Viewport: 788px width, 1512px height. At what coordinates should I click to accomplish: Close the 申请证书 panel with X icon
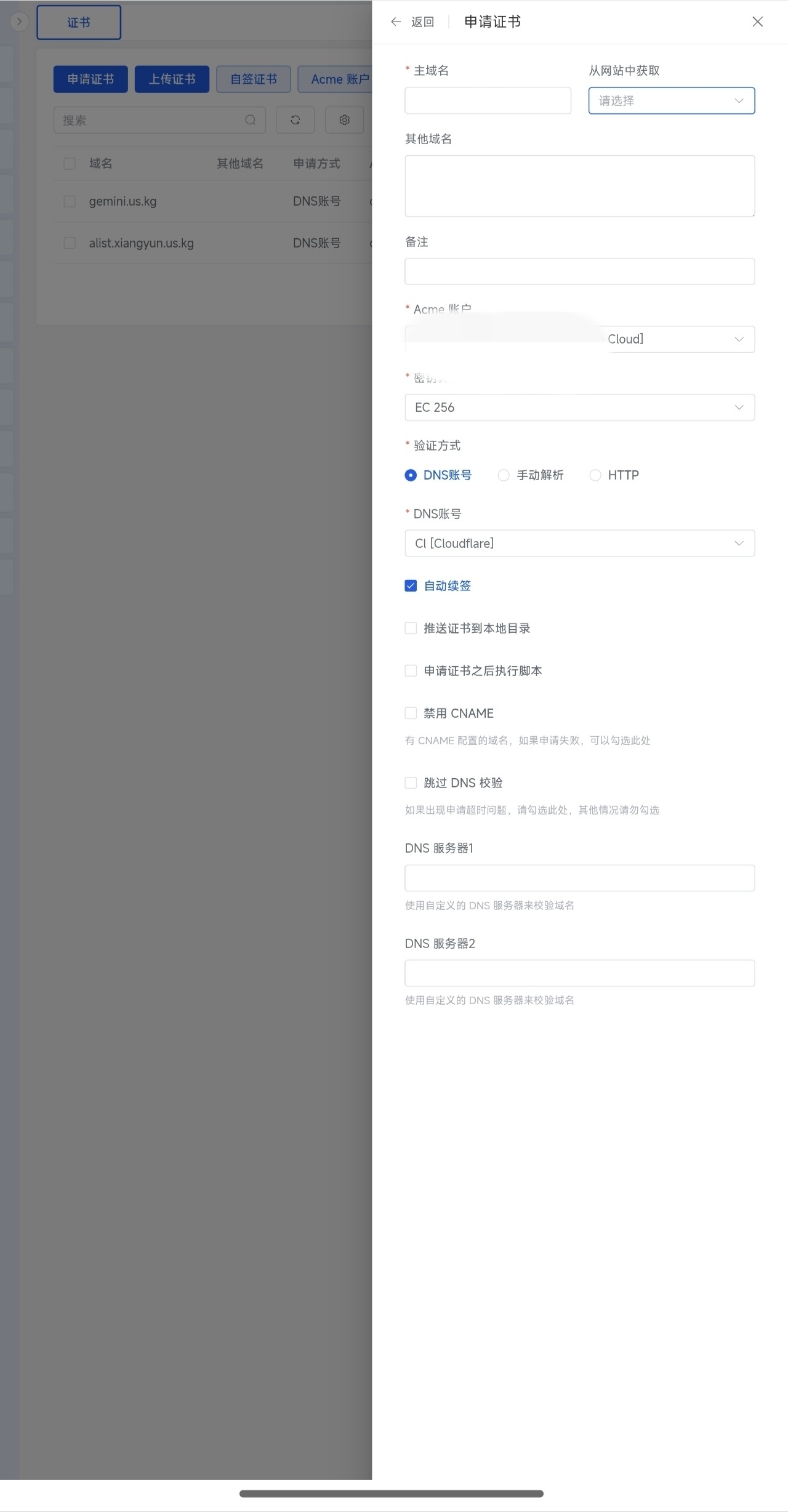coord(757,22)
